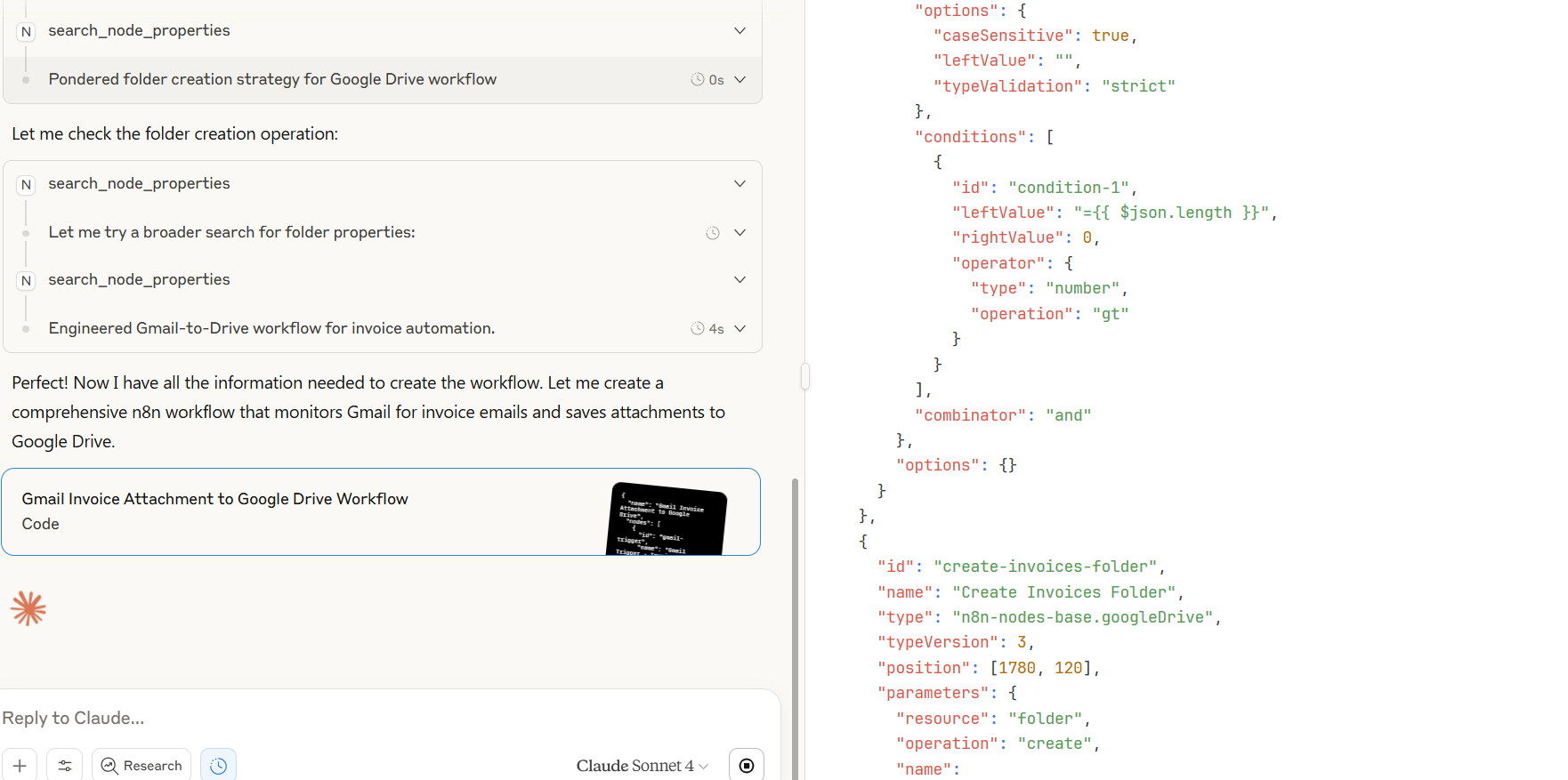The image size is (1568, 780).
Task: Click the code line "operation": "gt"
Action: [1050, 314]
